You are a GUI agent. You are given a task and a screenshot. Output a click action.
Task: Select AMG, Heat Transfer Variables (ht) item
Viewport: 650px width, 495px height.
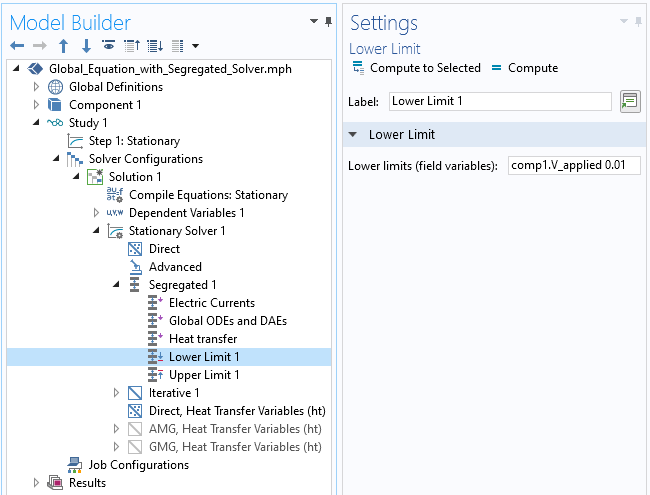coord(235,429)
